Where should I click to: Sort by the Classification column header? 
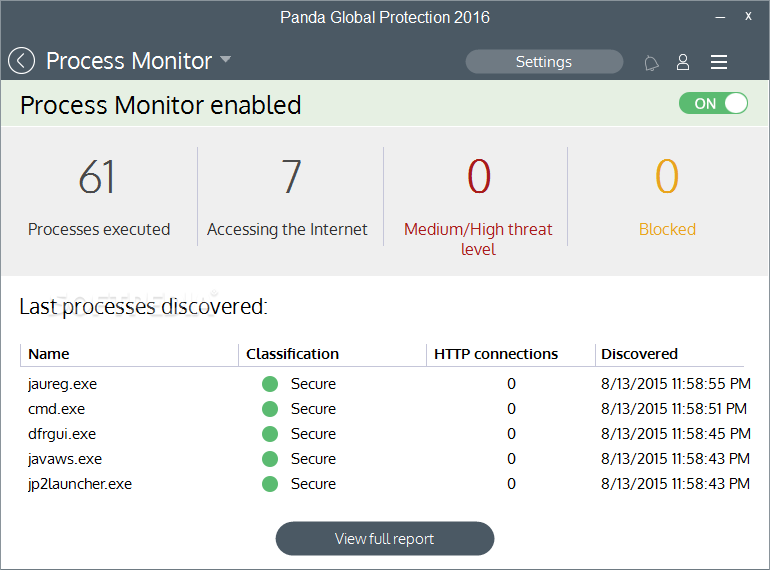click(292, 354)
